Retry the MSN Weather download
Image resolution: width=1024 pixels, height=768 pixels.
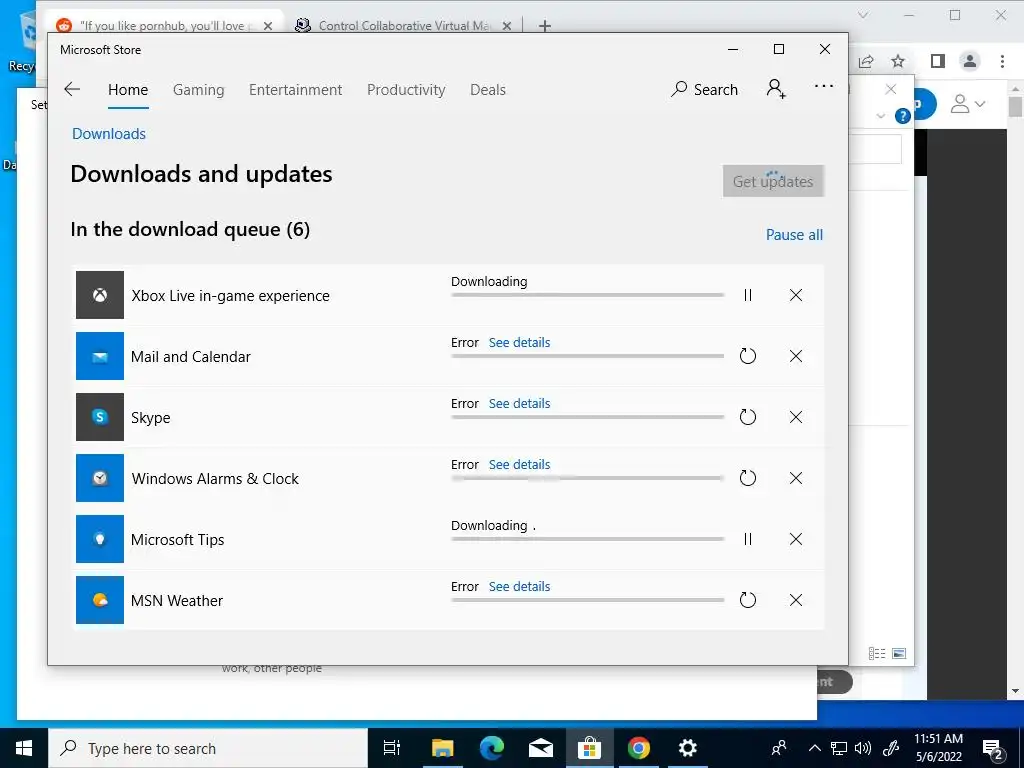[x=748, y=600]
